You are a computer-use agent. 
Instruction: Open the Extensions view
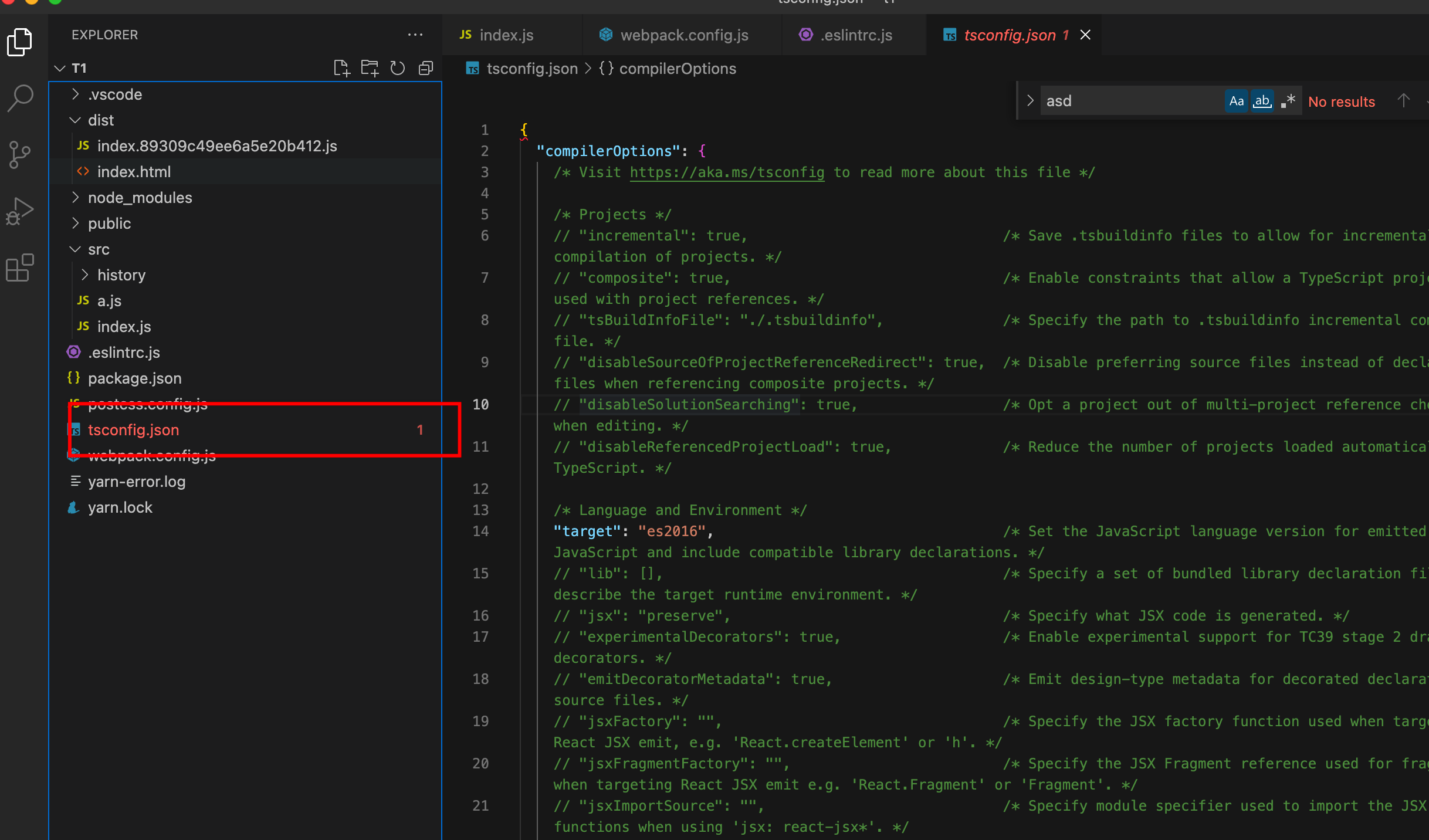(x=20, y=267)
